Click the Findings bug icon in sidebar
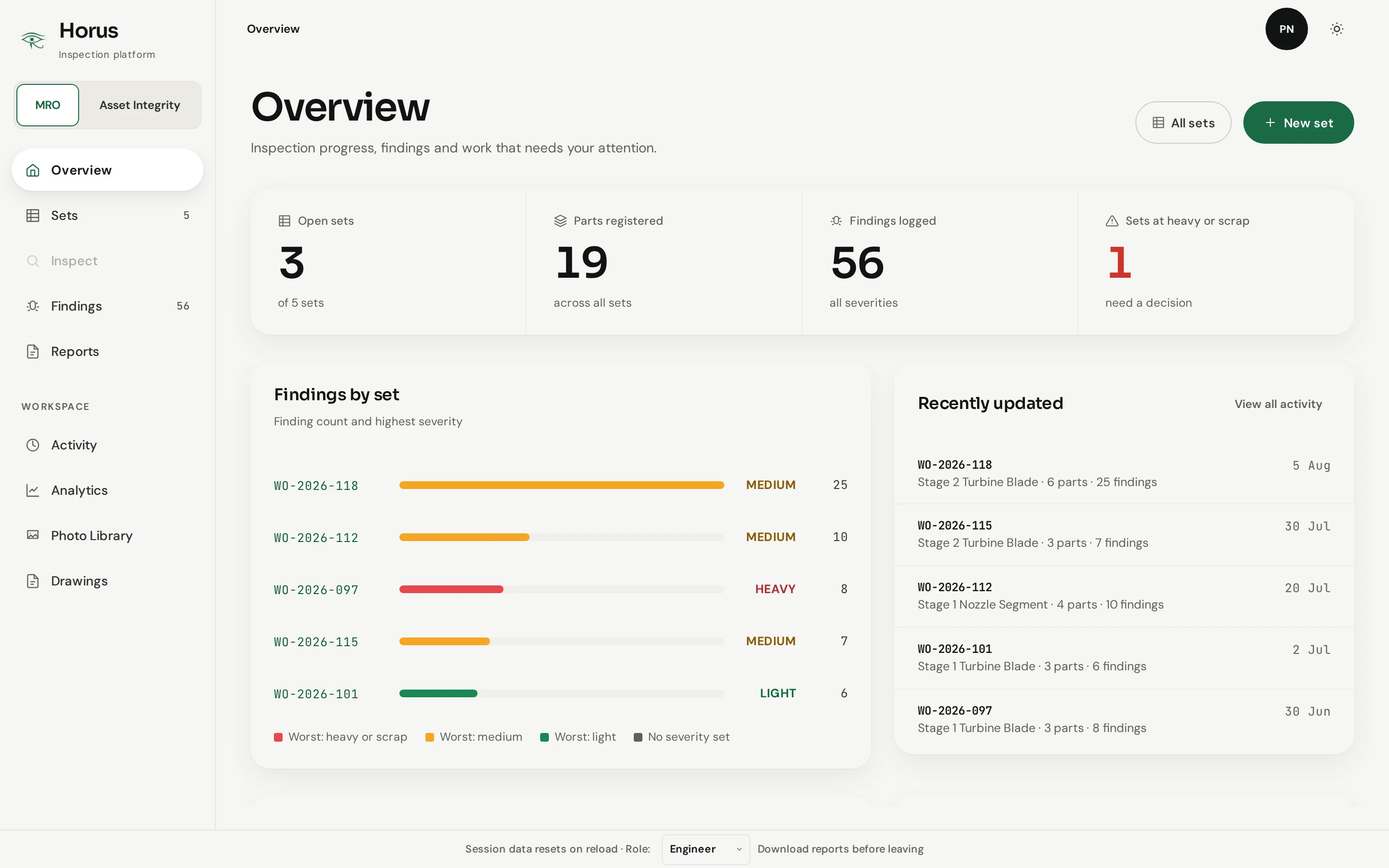The height and width of the screenshot is (868, 1389). click(33, 306)
